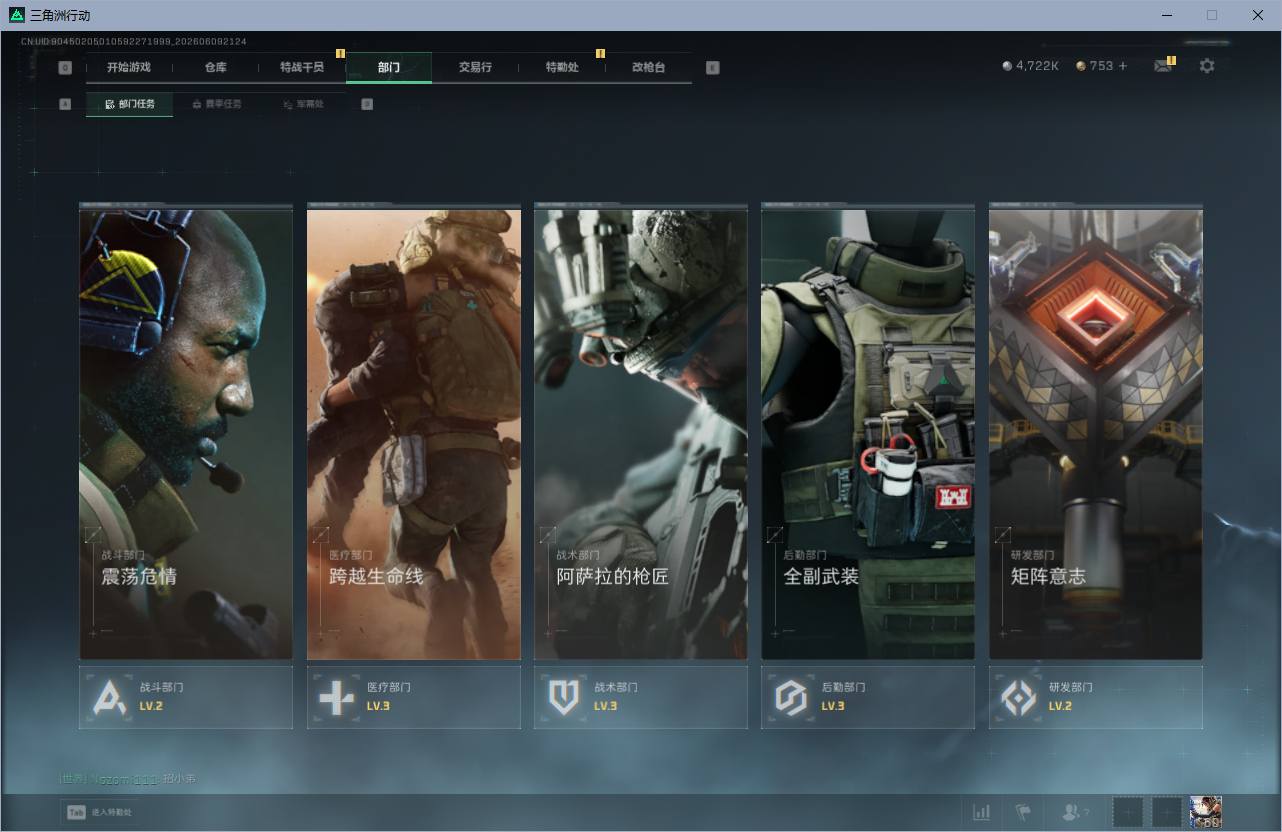Open the 跨越生命线 medical mission card

coord(414,432)
